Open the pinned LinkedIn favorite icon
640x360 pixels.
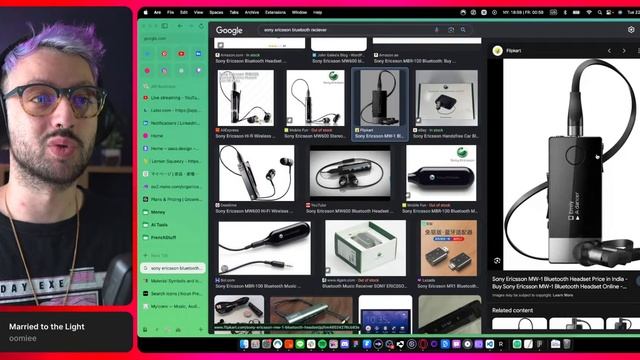pos(198,53)
